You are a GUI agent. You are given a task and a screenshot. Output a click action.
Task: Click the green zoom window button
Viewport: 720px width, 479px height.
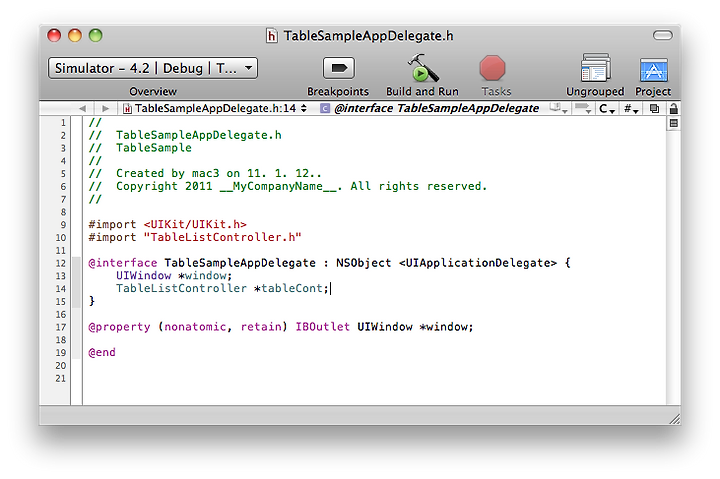point(96,35)
